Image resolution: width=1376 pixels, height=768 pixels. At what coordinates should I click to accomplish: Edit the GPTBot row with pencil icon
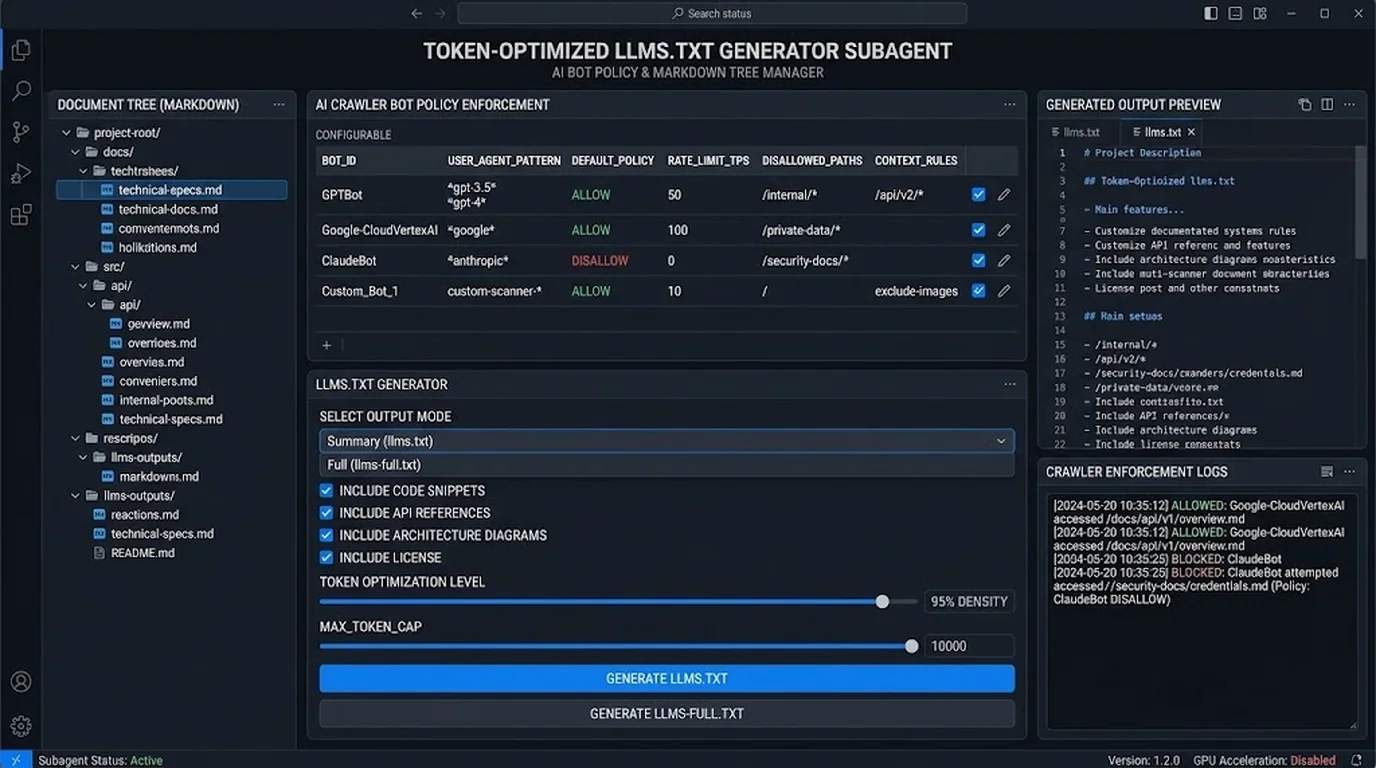(1004, 195)
